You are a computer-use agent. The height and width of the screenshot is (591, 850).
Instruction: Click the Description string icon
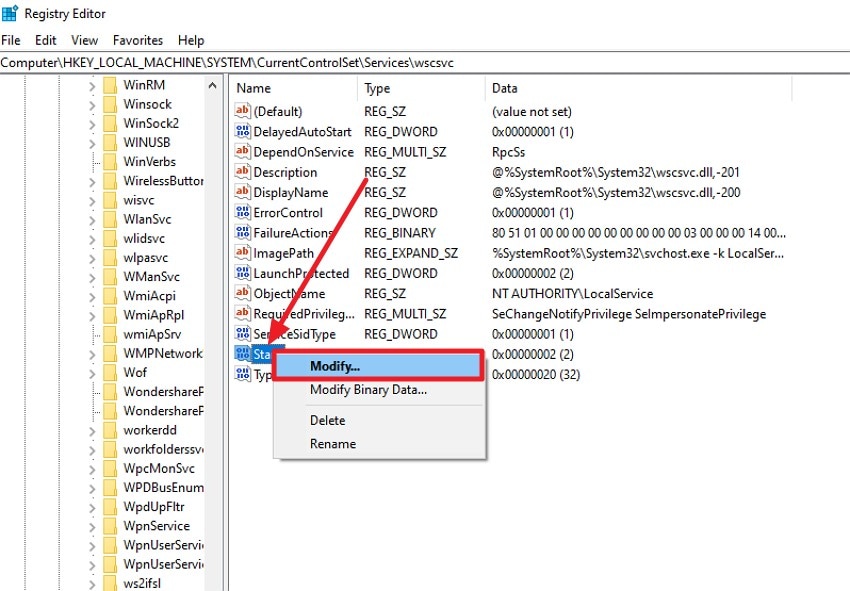coord(242,171)
